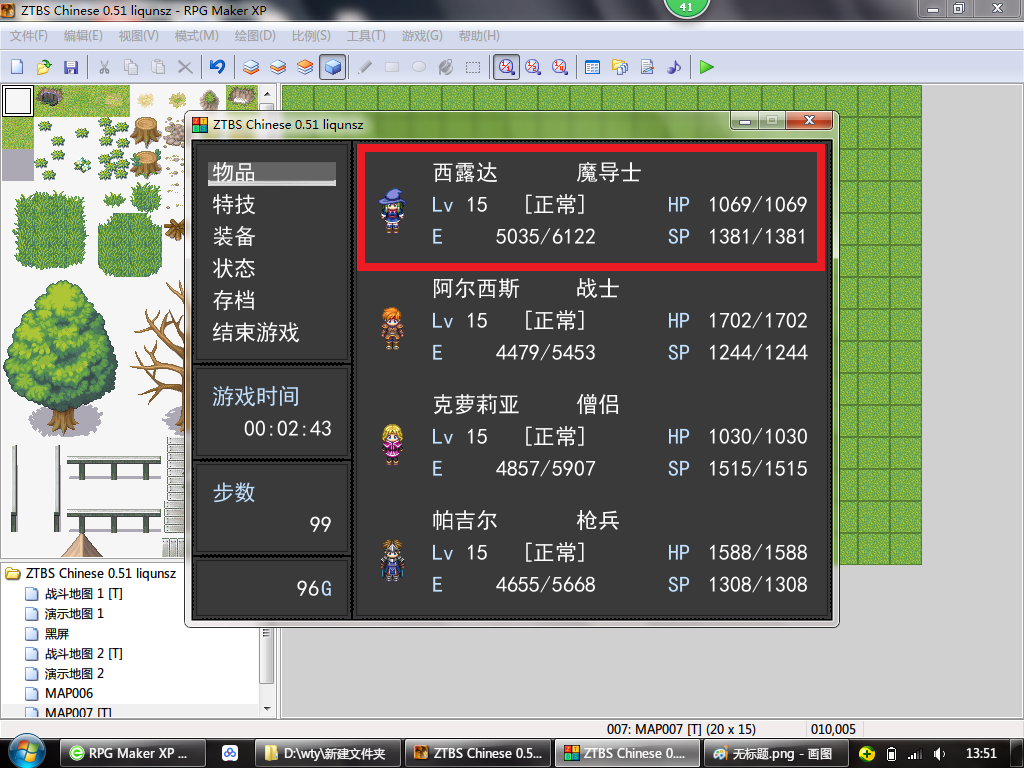This screenshot has height=768, width=1024.
Task: Choose the Rectangle drawing tool
Action: point(392,67)
